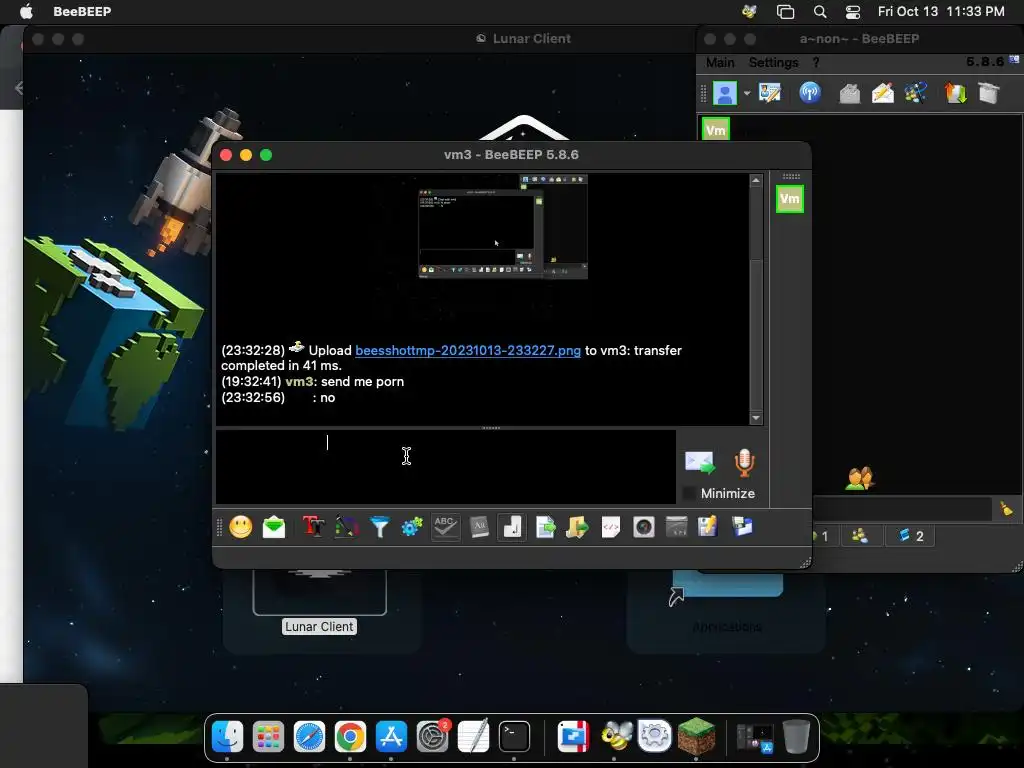This screenshot has height=768, width=1024.
Task: Click the two-people group icon in main window
Action: tap(859, 479)
